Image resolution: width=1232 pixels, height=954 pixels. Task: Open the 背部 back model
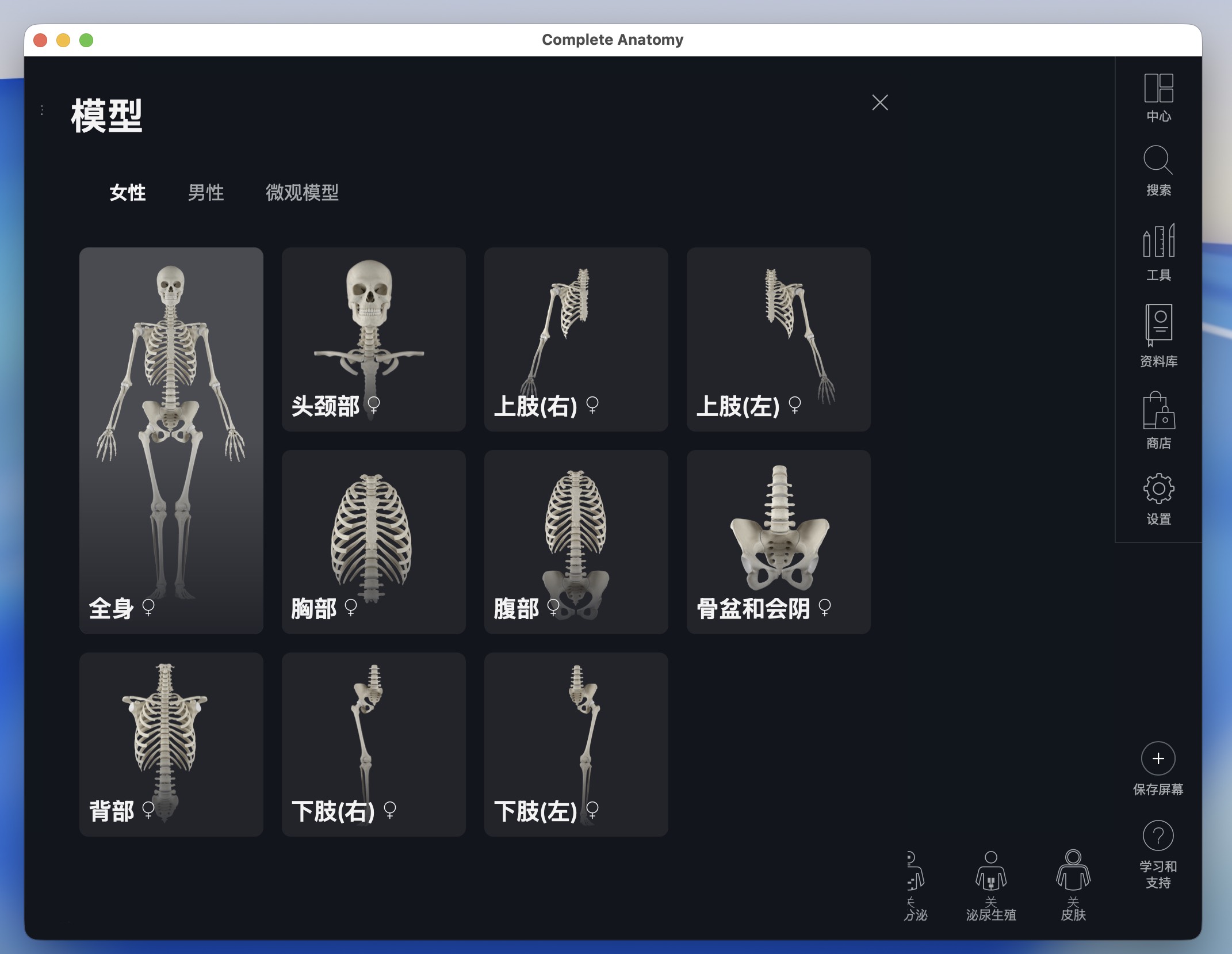pyautogui.click(x=171, y=745)
